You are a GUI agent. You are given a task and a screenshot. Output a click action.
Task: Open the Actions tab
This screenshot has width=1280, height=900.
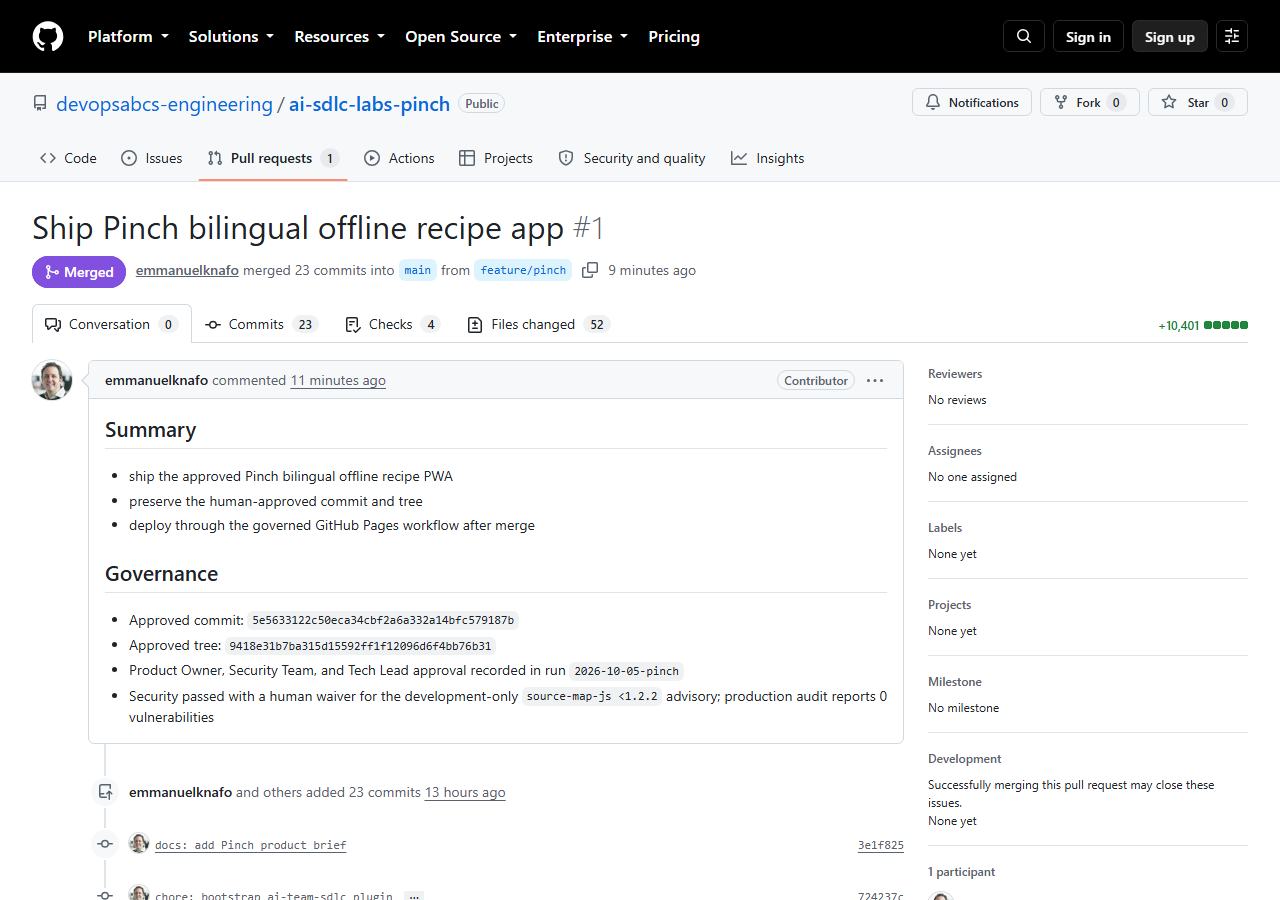[399, 158]
